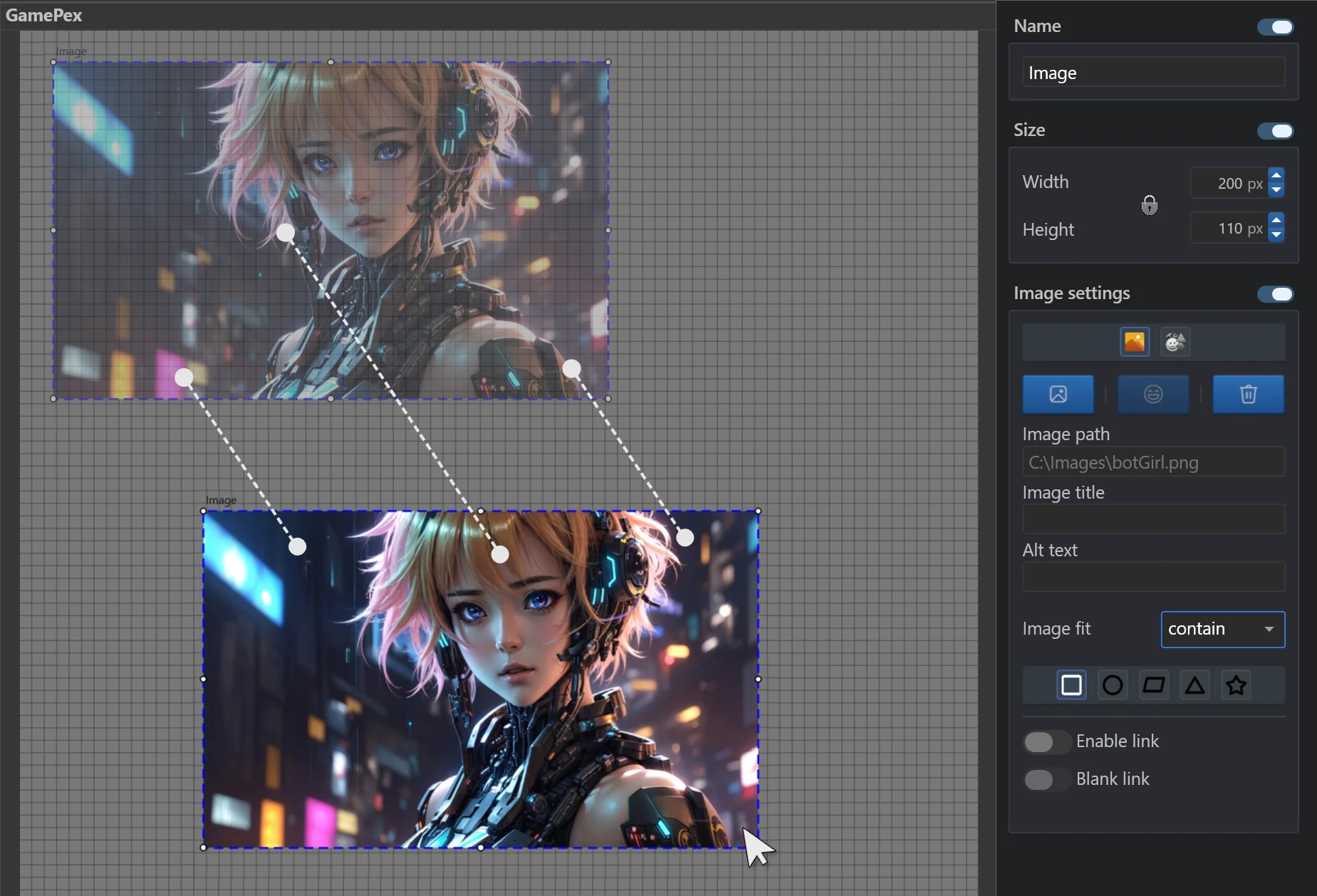Increase Width with the up stepper arrow
The width and height of the screenshot is (1317, 896).
[1276, 175]
